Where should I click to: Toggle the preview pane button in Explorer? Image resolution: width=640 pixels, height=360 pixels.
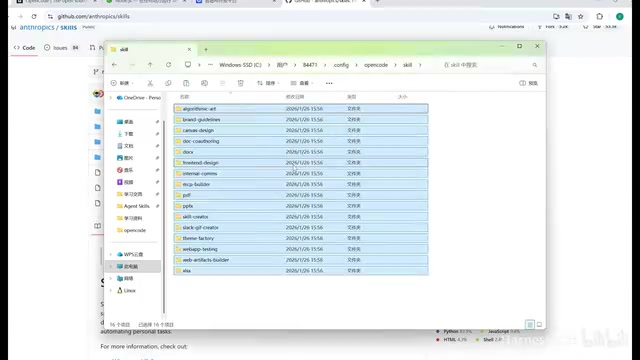[528, 83]
